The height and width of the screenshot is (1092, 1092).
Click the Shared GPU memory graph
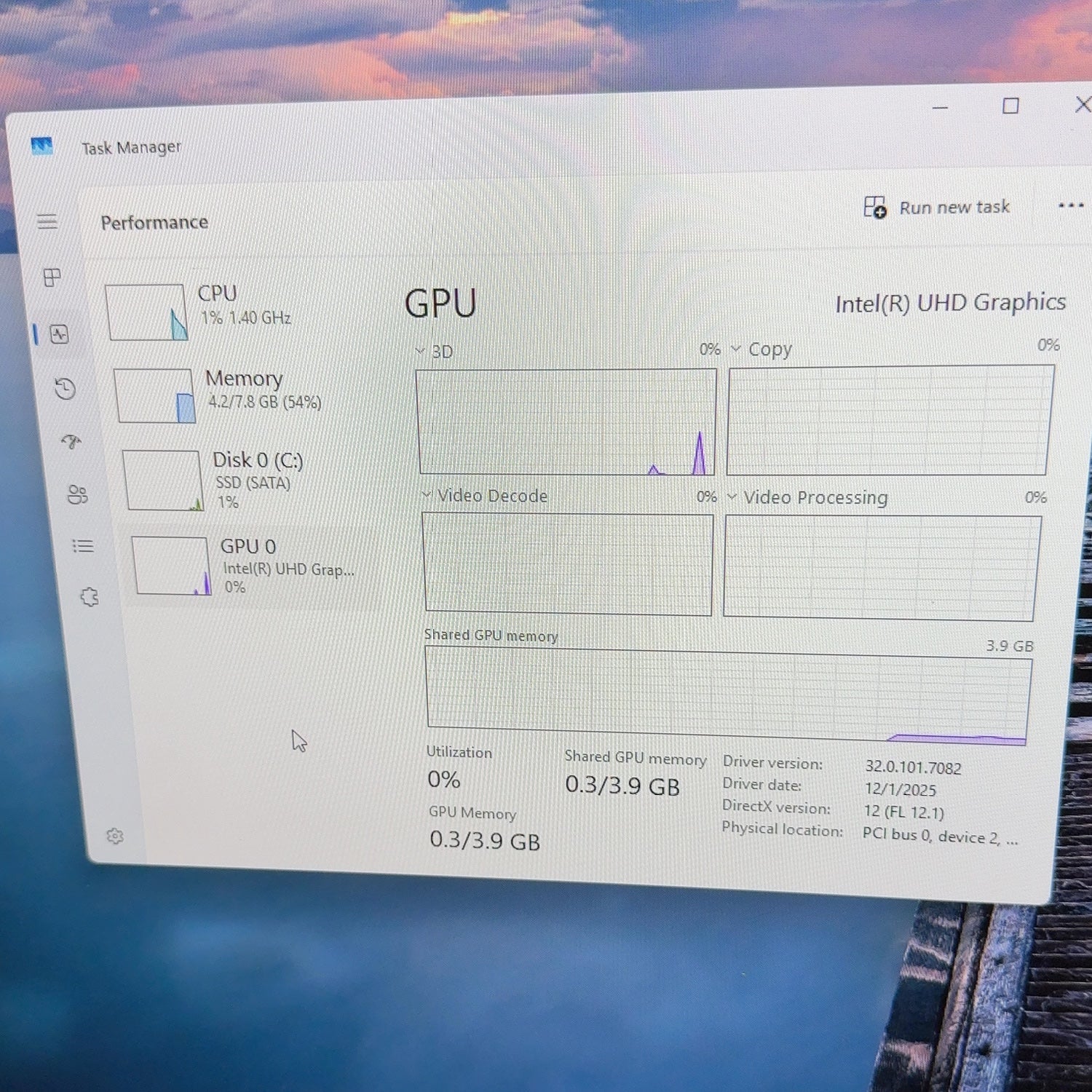pyautogui.click(x=728, y=697)
